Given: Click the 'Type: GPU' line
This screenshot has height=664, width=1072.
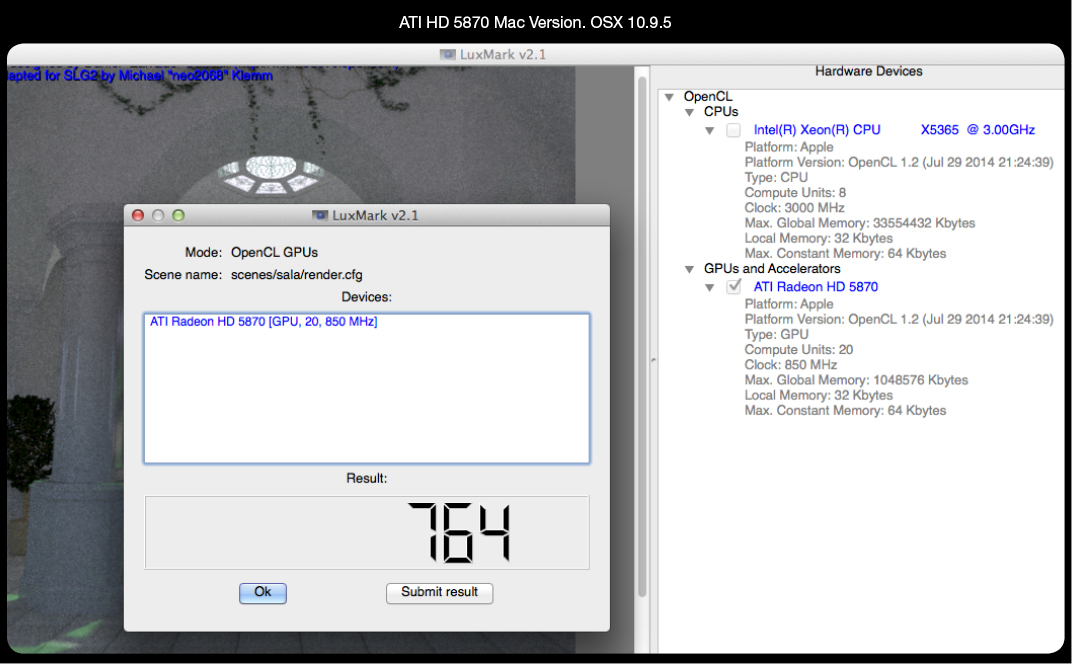Looking at the screenshot, I should click(776, 334).
